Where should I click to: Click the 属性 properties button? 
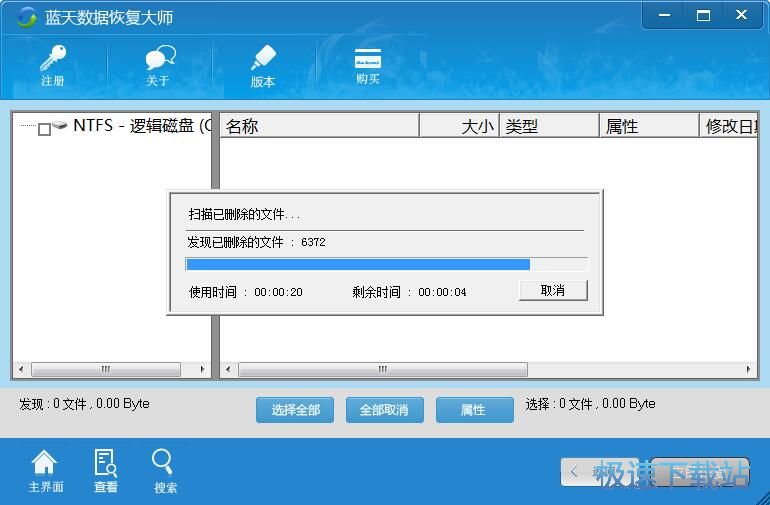[474, 410]
